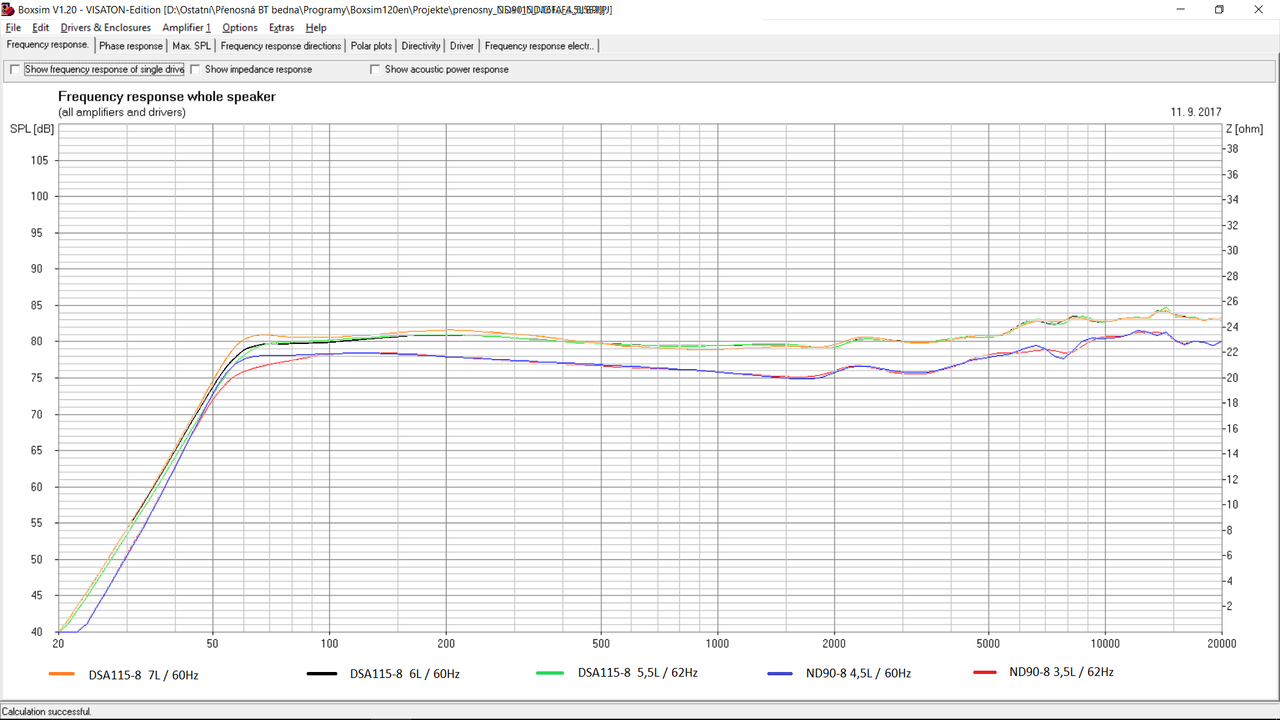Click the legend label DSA115-8 5,5L / 62Hz
Screen dimensions: 1280x720
638,673
